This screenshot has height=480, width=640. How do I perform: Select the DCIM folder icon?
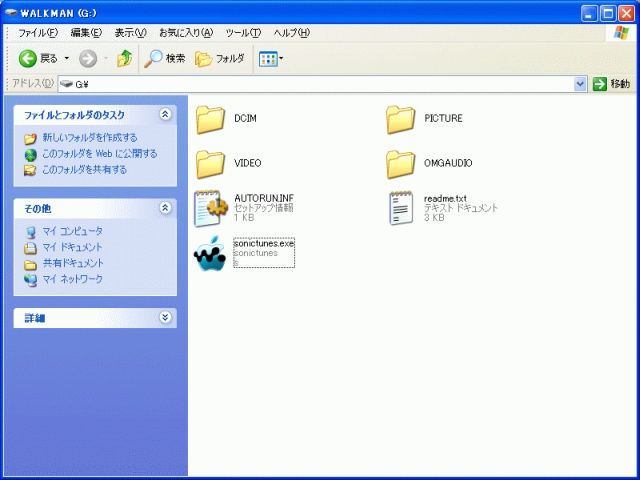coord(210,119)
